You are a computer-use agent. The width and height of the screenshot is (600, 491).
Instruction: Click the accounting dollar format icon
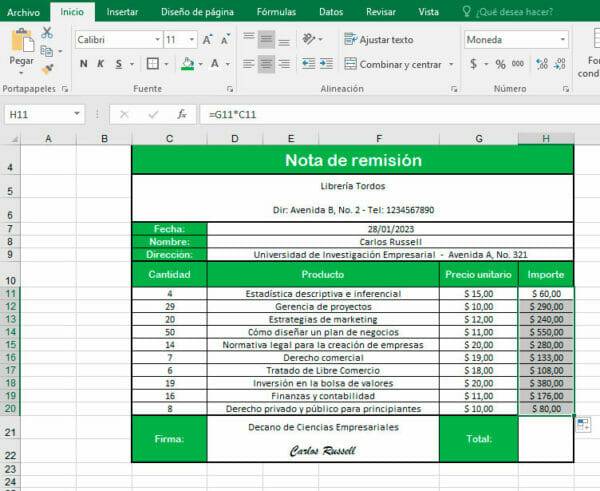(474, 64)
